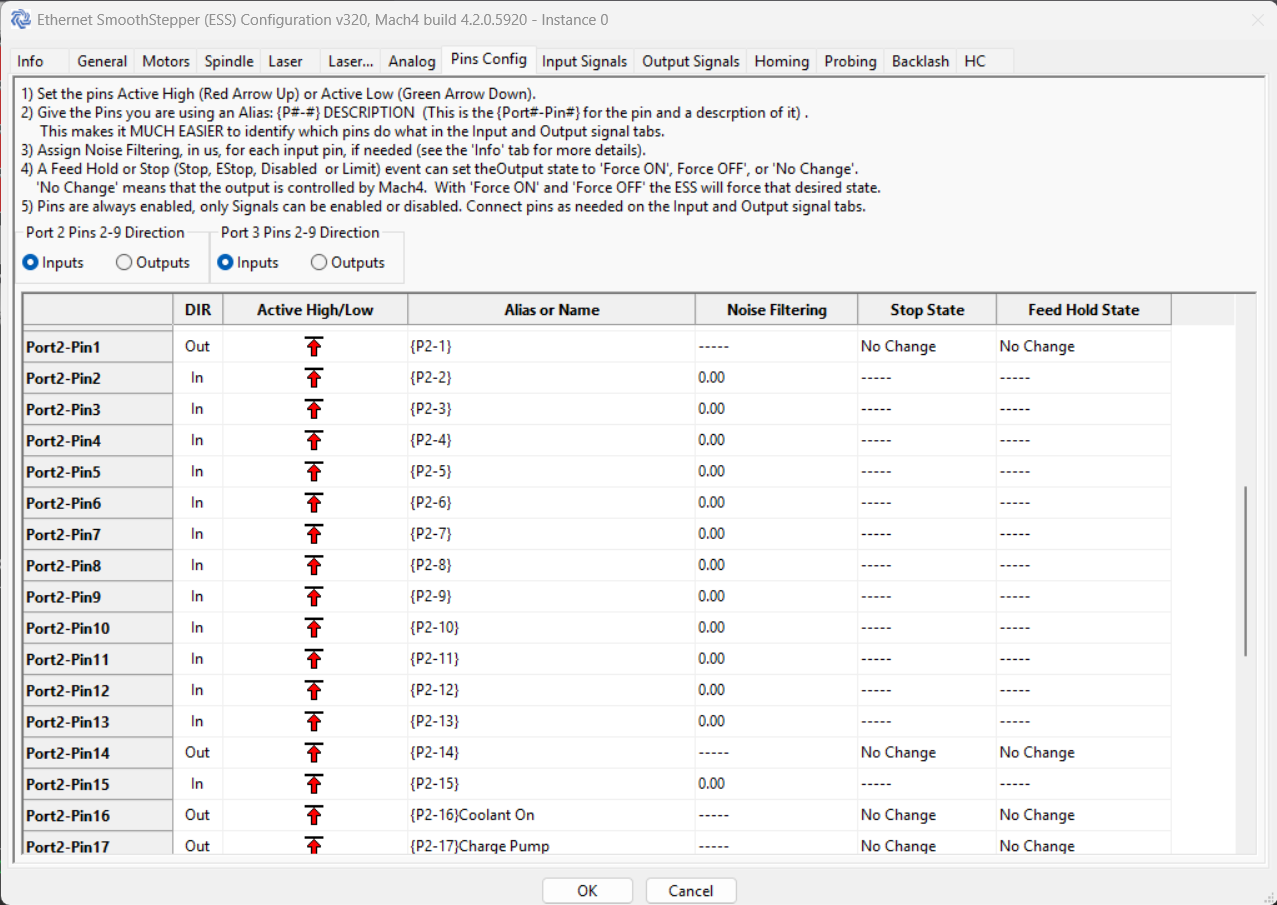Screen dimensions: 1277x905
Task: Select the Port2-Pin7 row header
Action: tap(97, 535)
